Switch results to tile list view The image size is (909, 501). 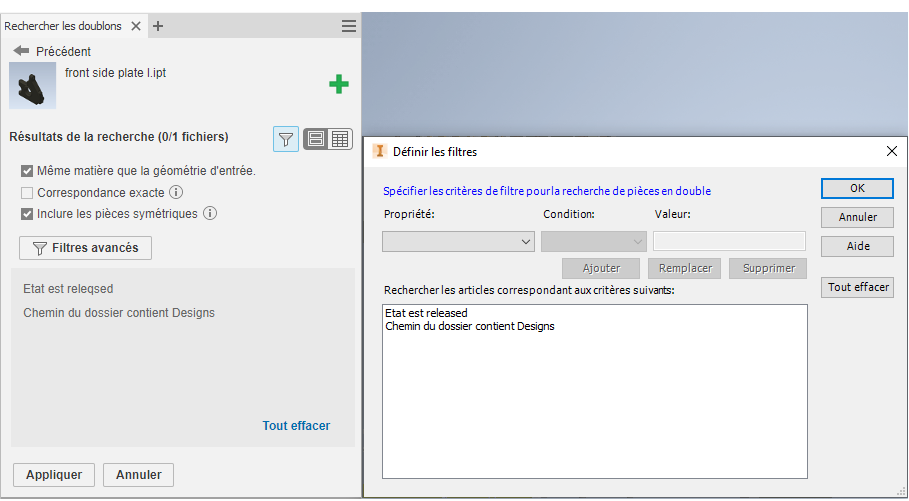[x=316, y=139]
